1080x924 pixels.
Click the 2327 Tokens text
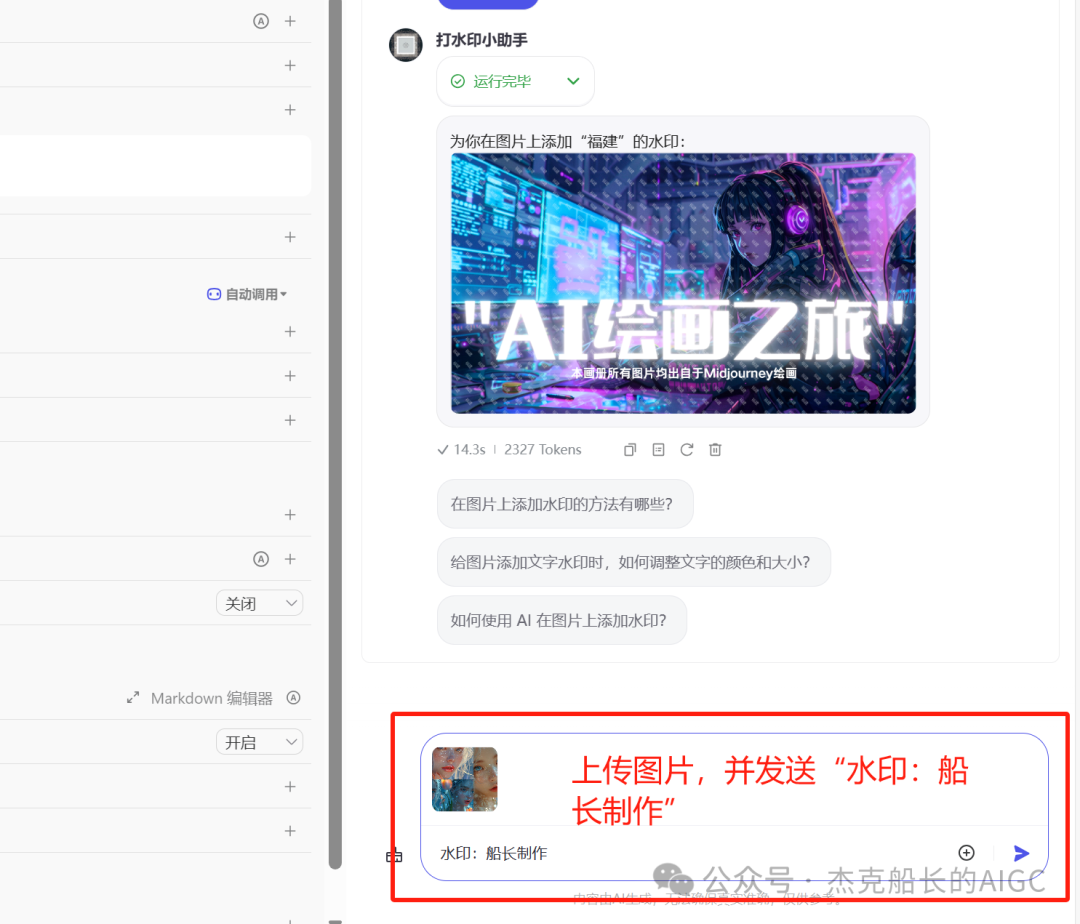point(543,450)
